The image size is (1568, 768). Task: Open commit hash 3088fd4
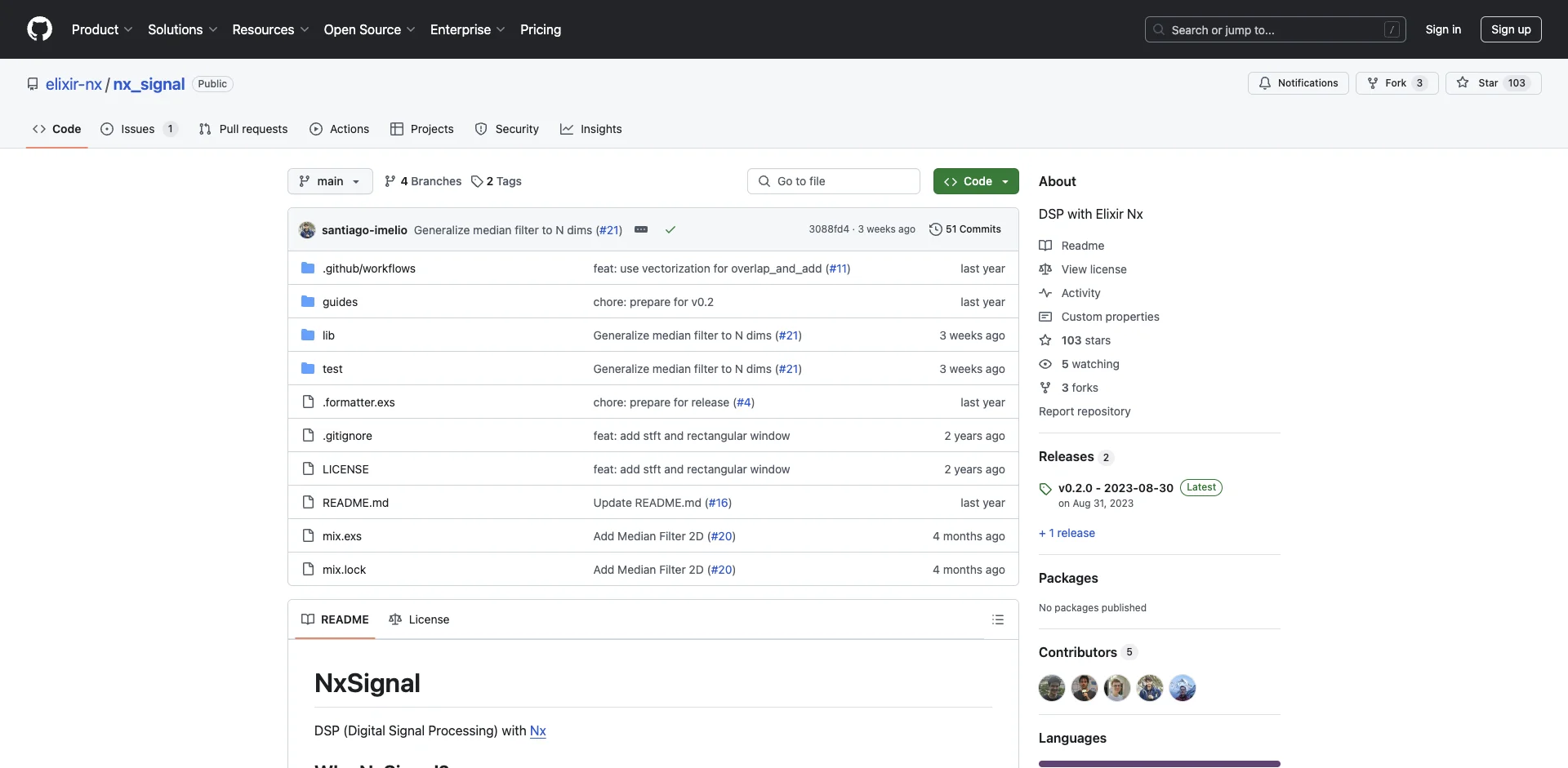tap(829, 229)
